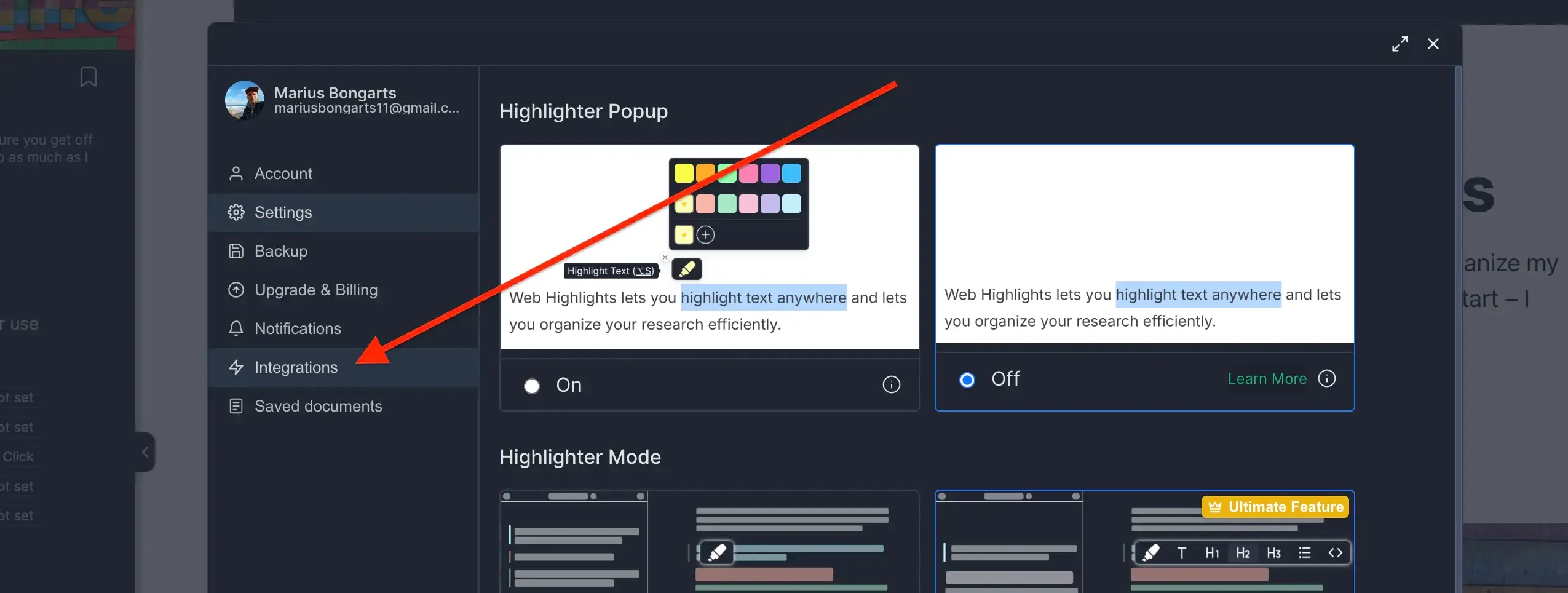Click the Marius Bongarts user name

[x=335, y=93]
